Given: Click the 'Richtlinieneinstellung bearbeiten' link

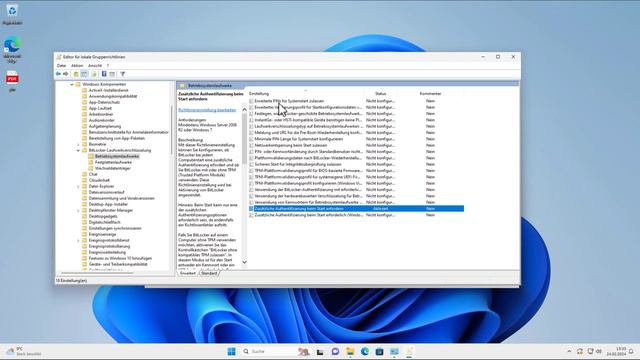Looking at the screenshot, I should pyautogui.click(x=207, y=110).
